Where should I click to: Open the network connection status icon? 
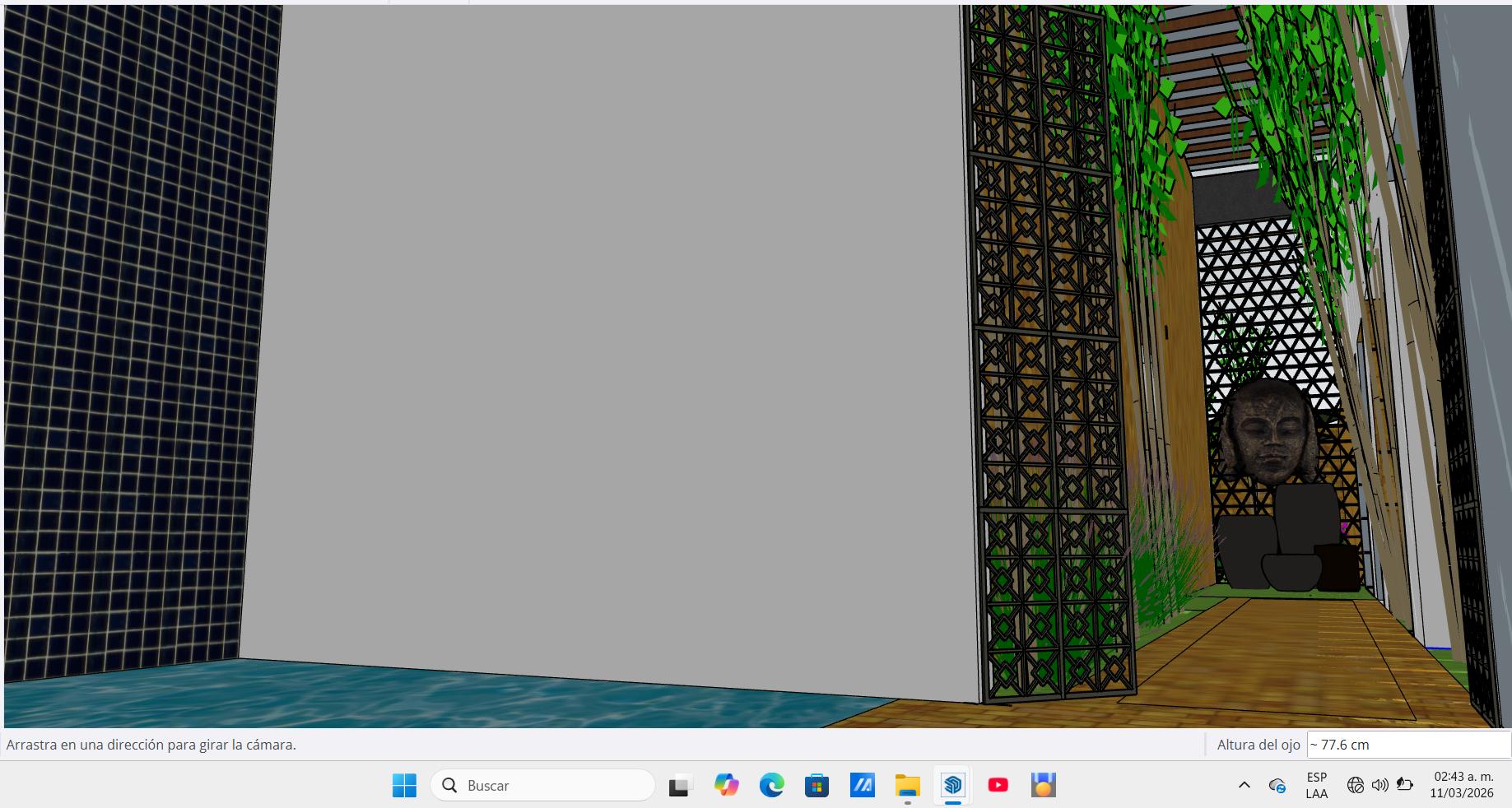pos(1355,786)
